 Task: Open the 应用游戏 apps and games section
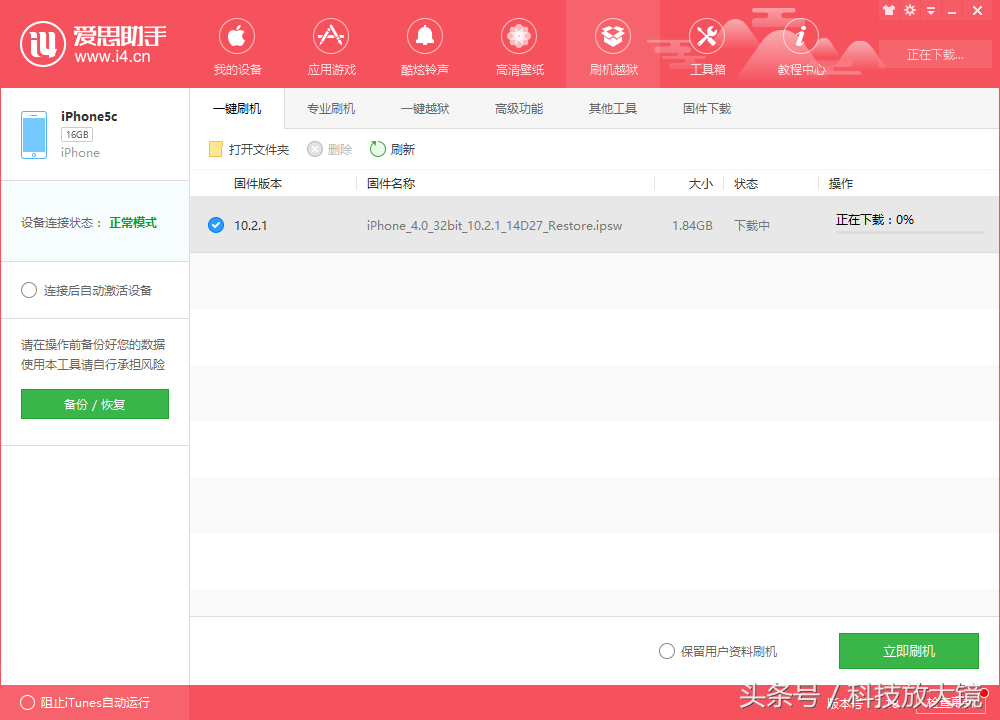(x=330, y=45)
